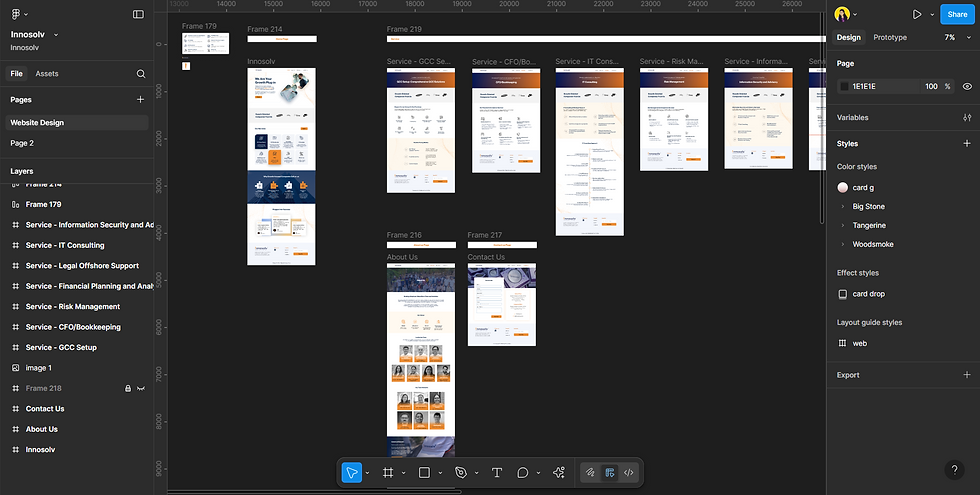The image size is (980, 495).
Task: Switch to the File tab
Action: point(16,74)
